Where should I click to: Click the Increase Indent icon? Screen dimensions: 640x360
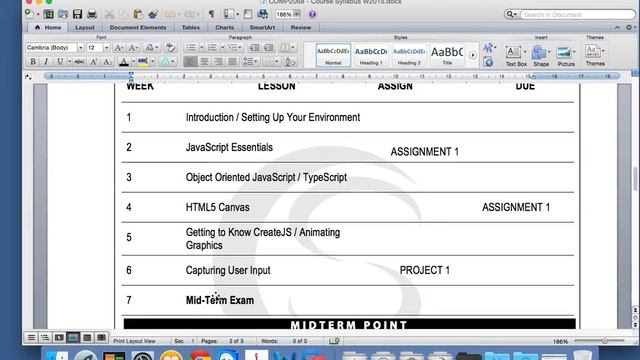[x=268, y=48]
